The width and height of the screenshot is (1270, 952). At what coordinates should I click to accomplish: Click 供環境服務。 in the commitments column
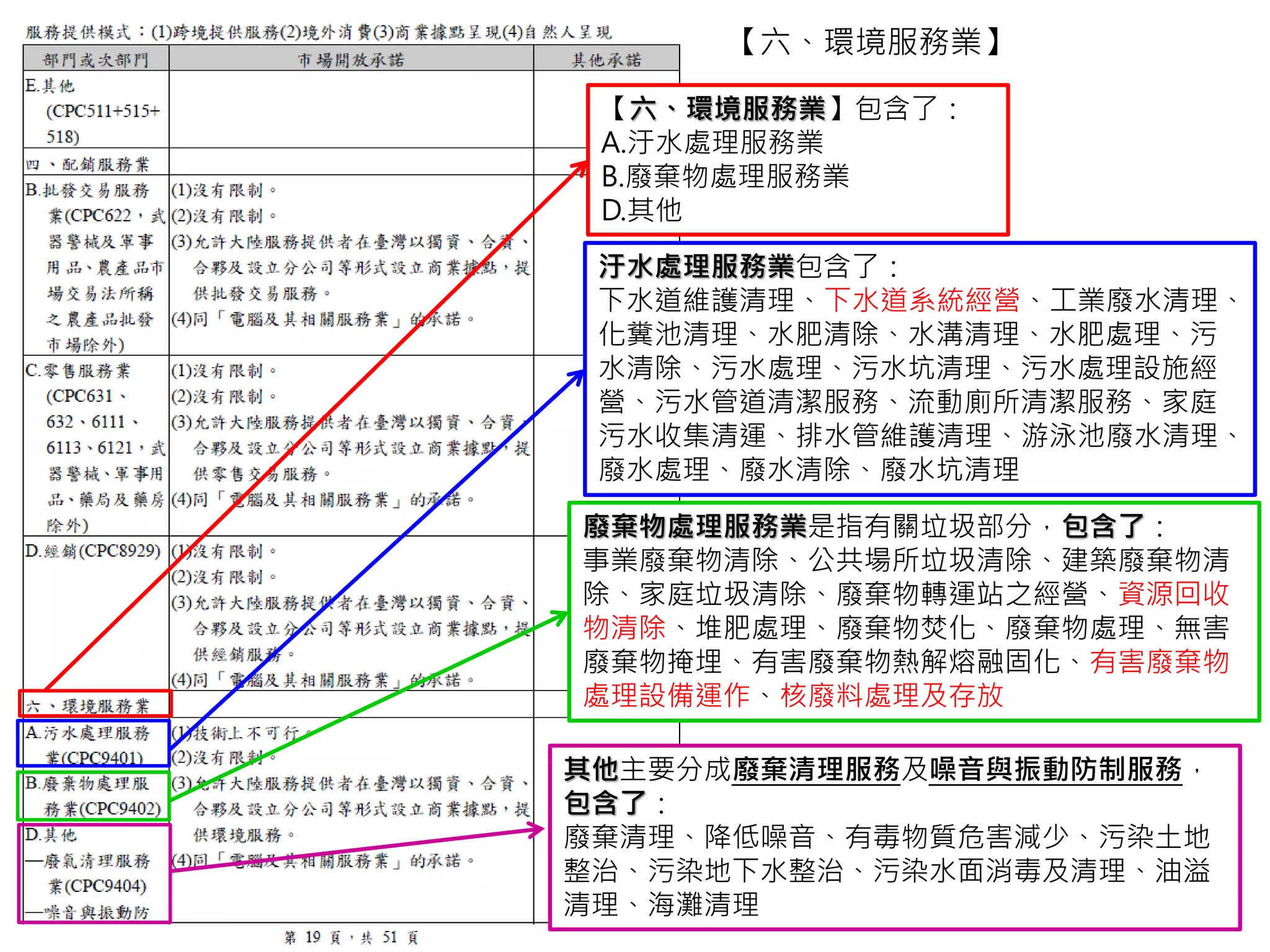tap(245, 834)
